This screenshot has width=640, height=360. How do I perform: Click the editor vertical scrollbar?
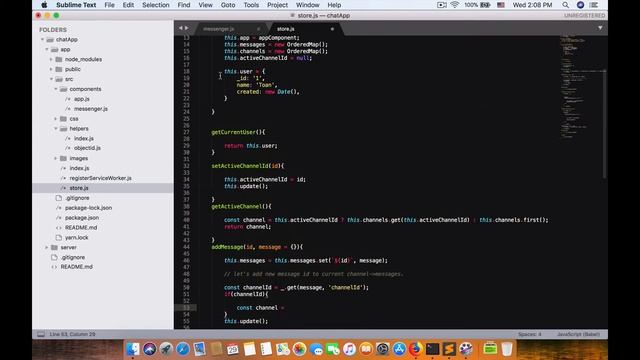604,124
